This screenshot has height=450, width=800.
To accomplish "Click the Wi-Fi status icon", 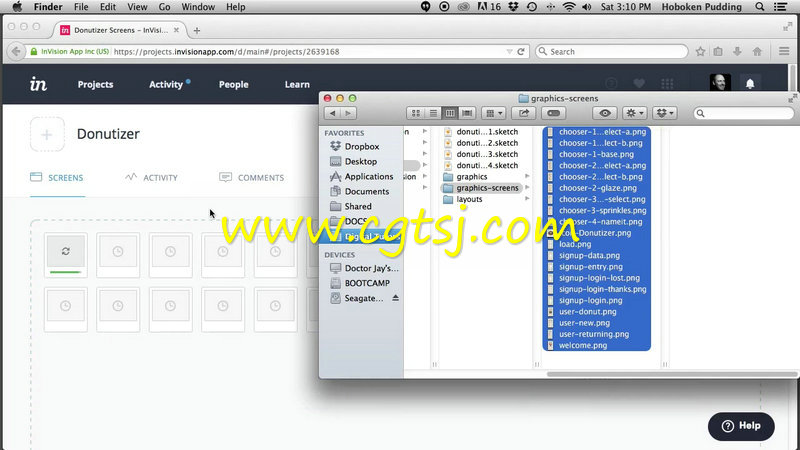I will click(x=569, y=7).
